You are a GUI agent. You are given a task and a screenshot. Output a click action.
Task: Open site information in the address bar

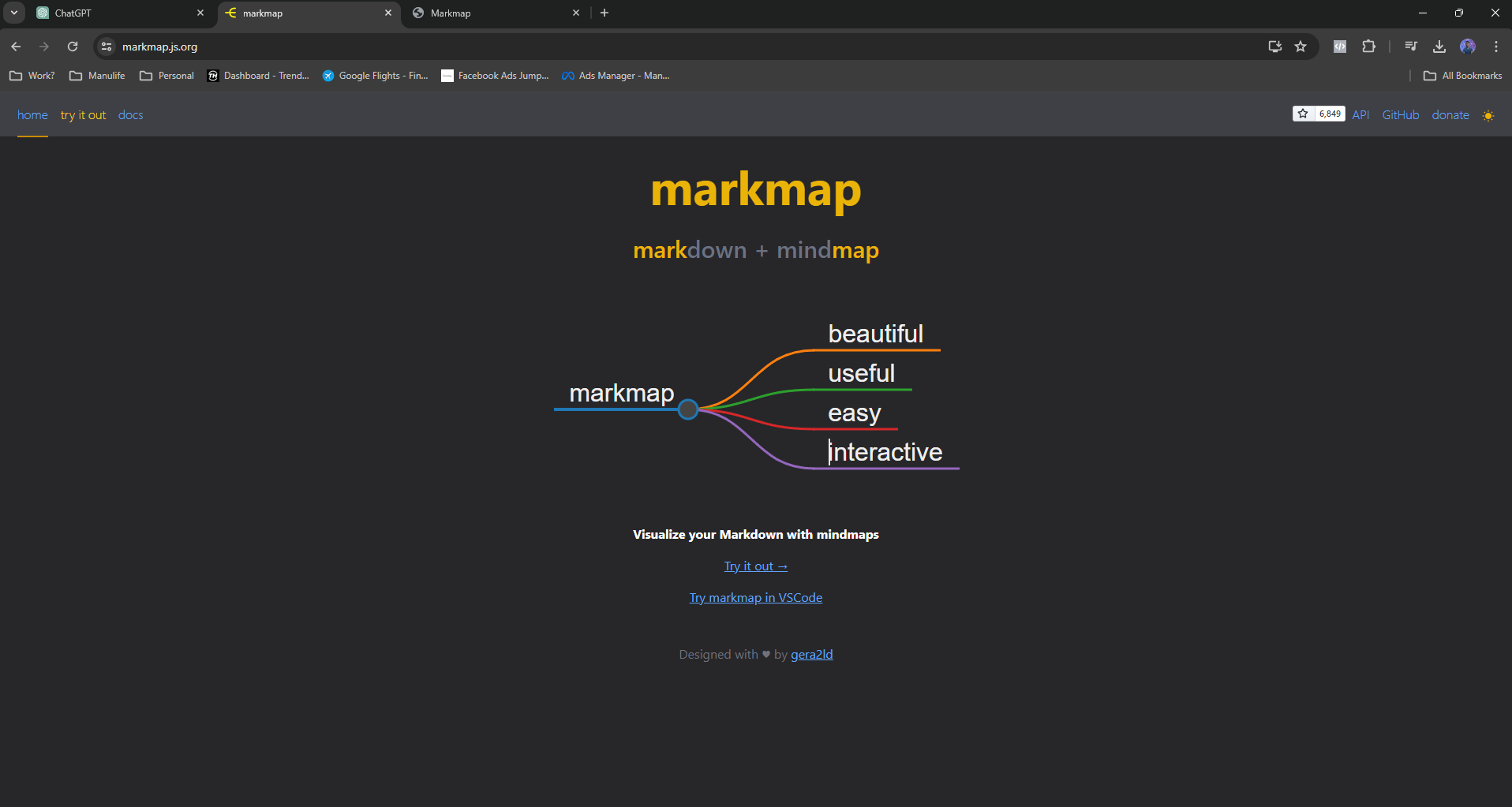click(105, 47)
